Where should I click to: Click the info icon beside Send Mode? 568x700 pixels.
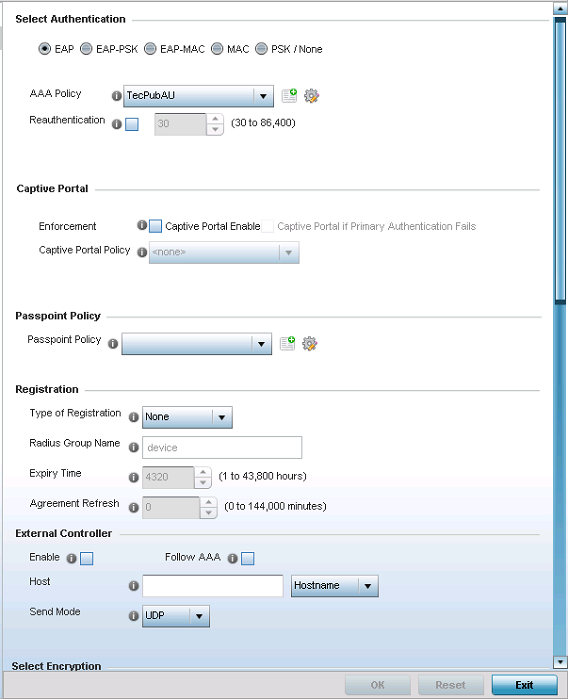133,616
